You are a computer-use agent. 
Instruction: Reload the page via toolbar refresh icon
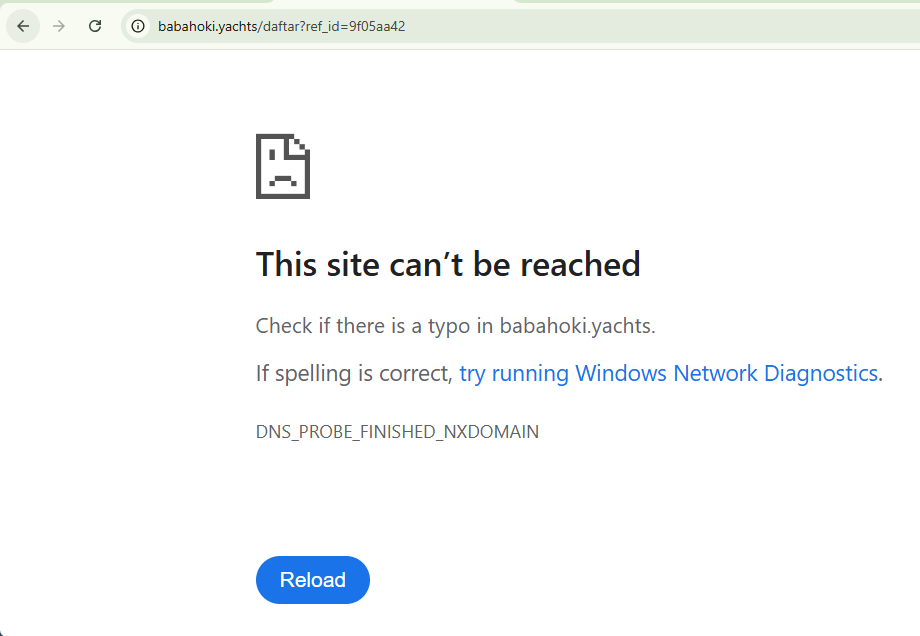pyautogui.click(x=95, y=26)
